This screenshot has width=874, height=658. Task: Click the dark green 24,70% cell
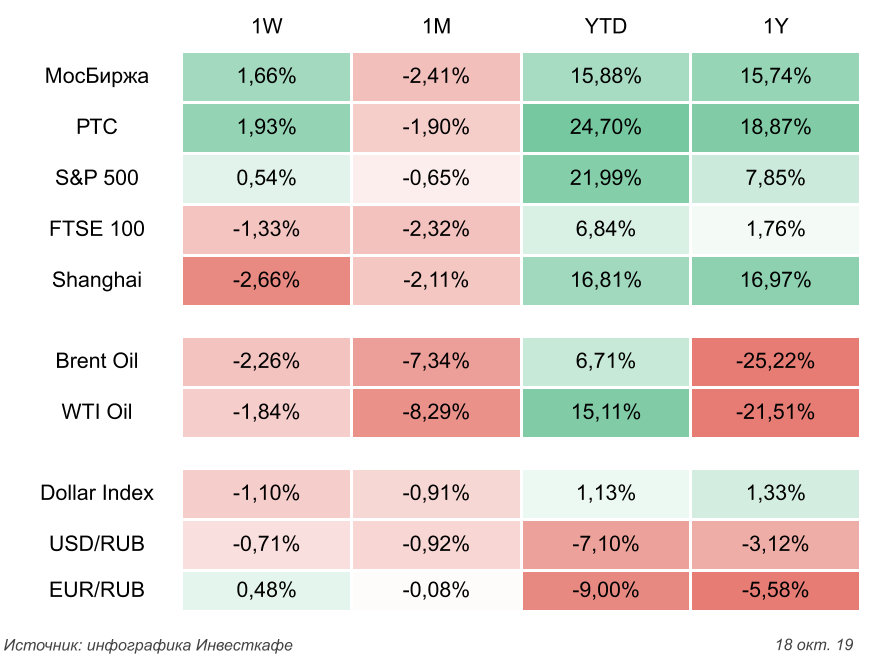point(605,127)
